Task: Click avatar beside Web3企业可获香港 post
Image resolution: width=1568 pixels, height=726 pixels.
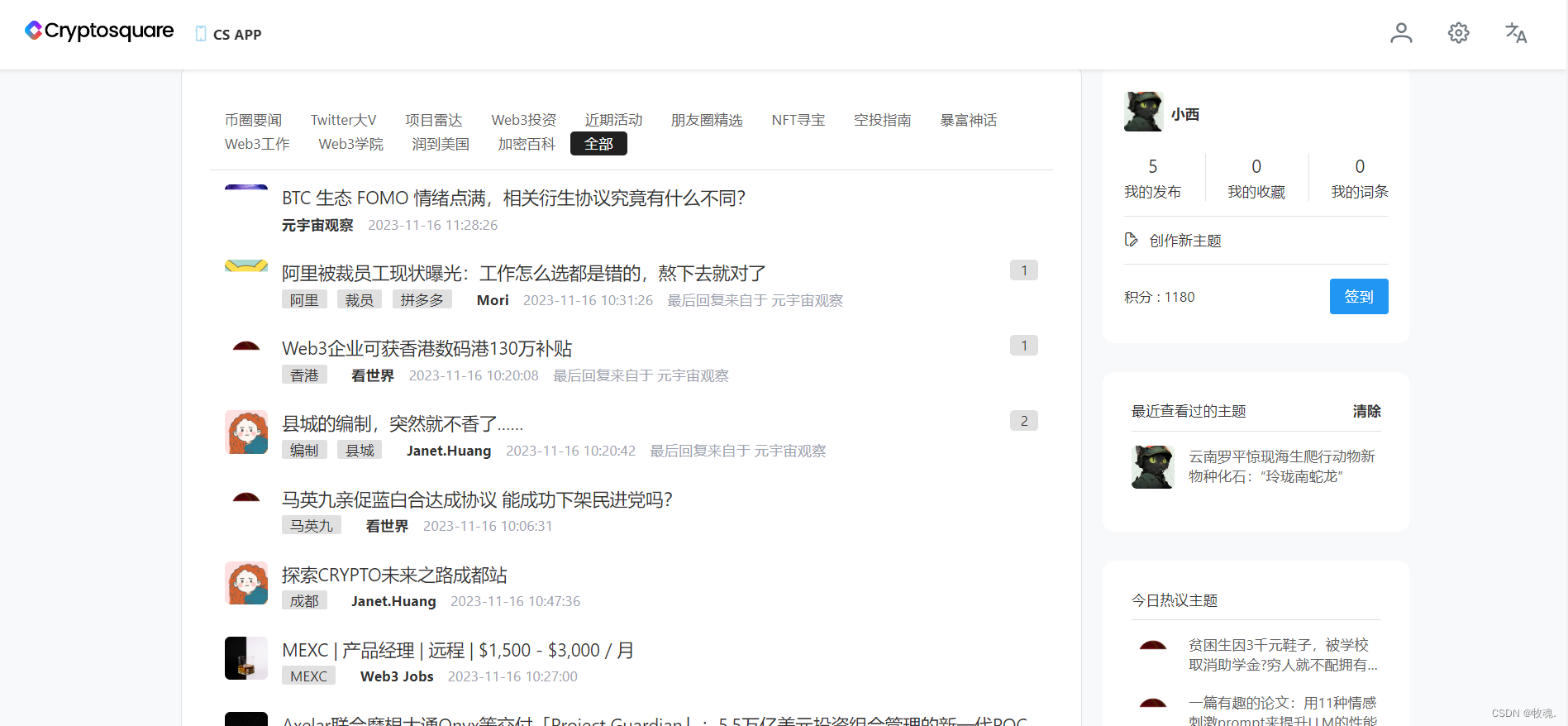Action: click(x=246, y=346)
